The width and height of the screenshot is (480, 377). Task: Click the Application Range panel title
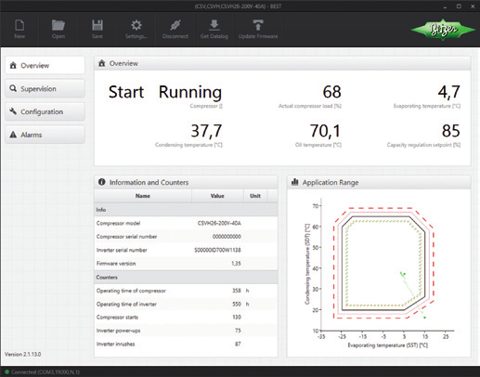[330, 182]
